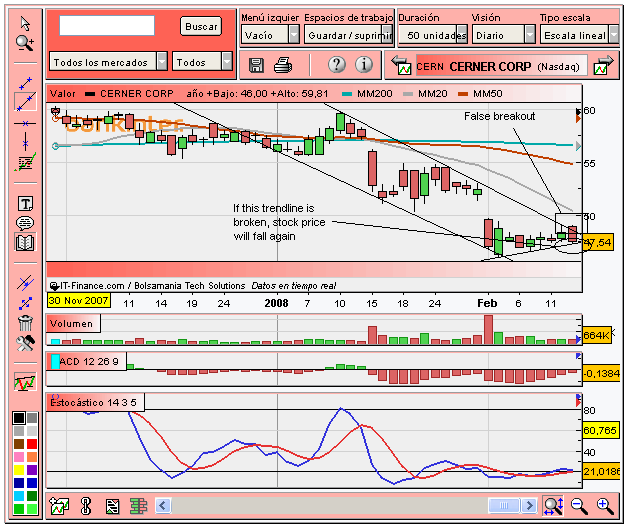Click the green bars layout icon at bottom

139,506
